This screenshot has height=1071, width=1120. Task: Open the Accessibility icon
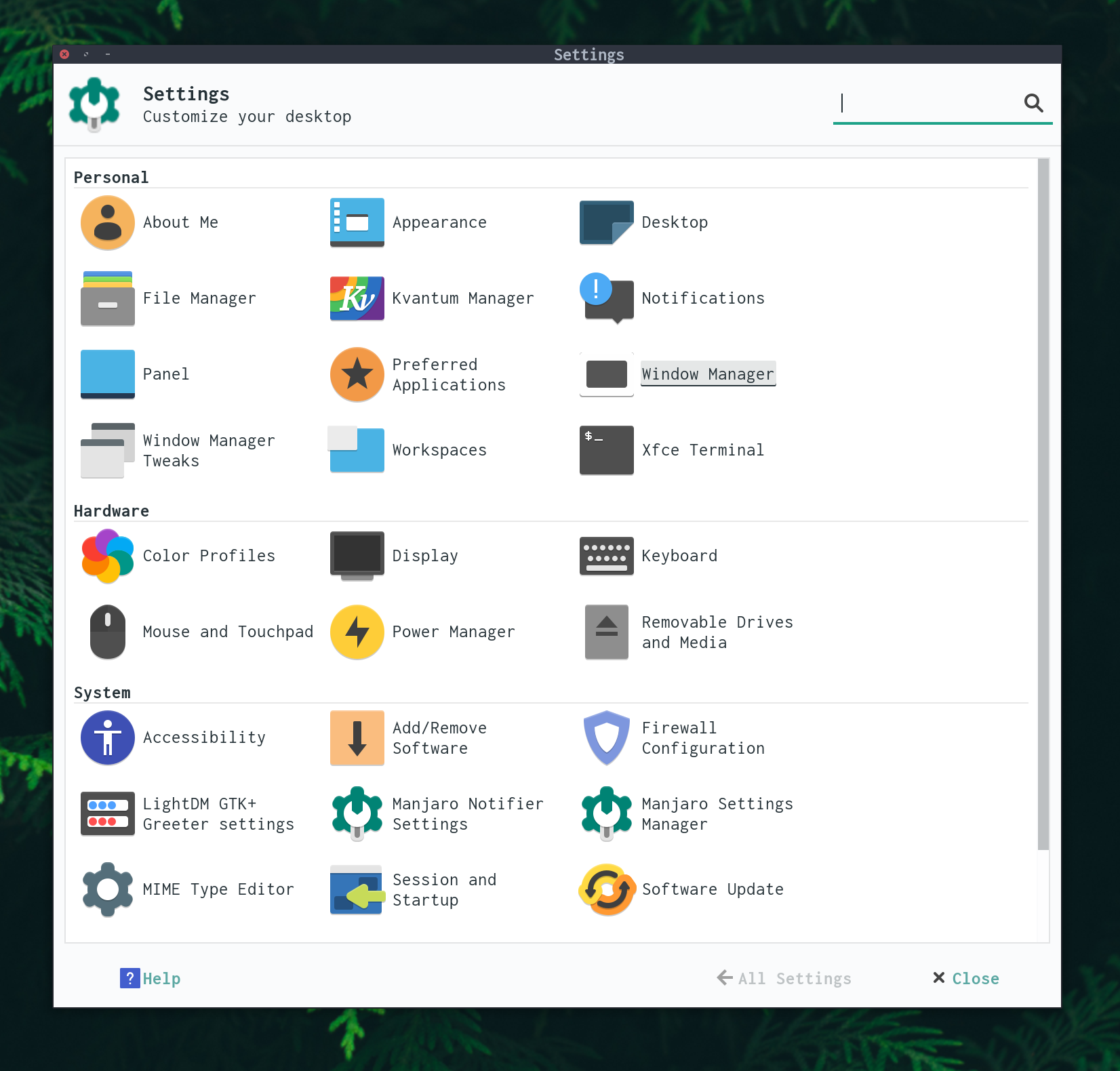tap(107, 737)
